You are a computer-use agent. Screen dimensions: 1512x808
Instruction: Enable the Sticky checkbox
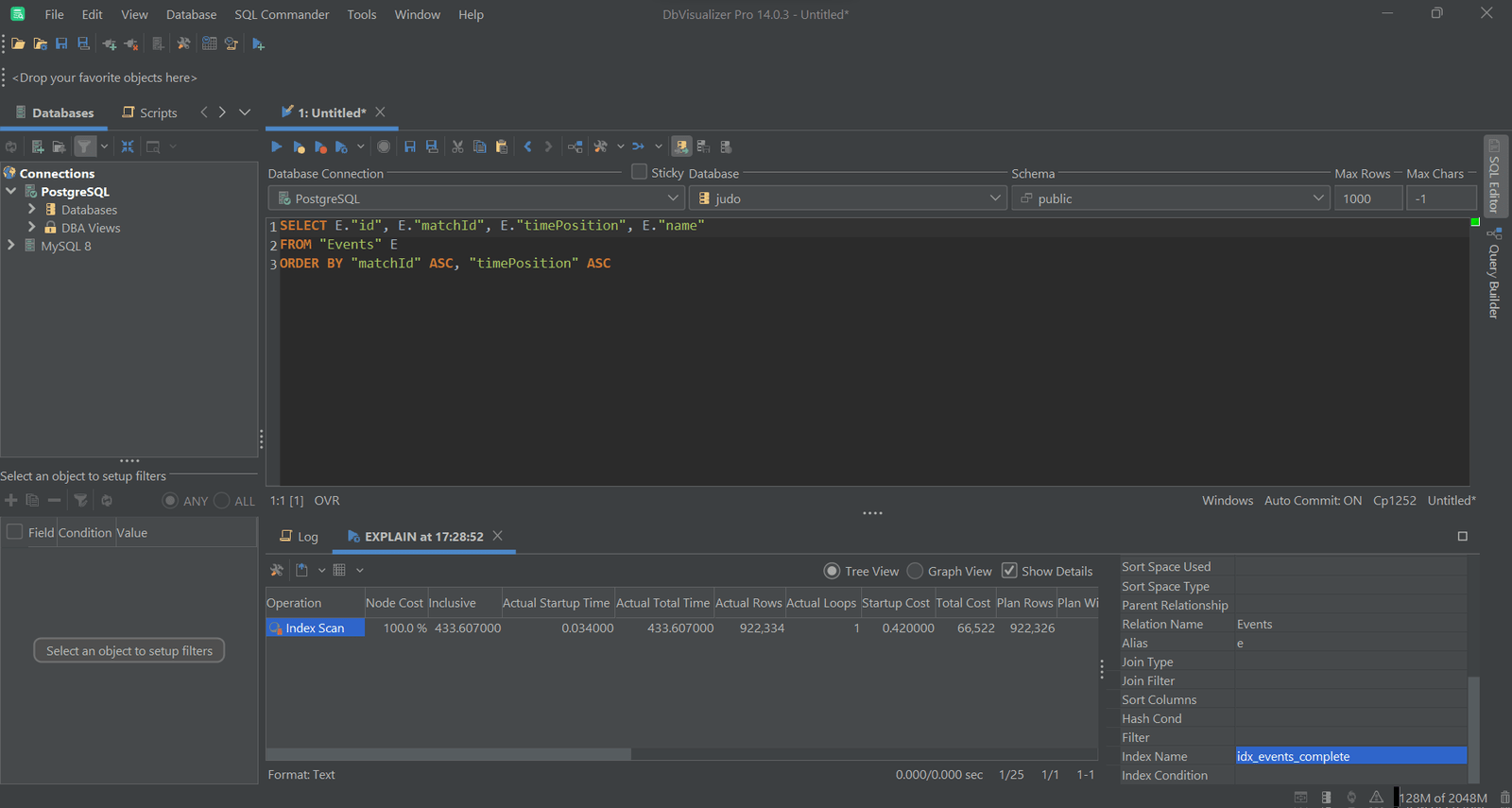(x=640, y=172)
